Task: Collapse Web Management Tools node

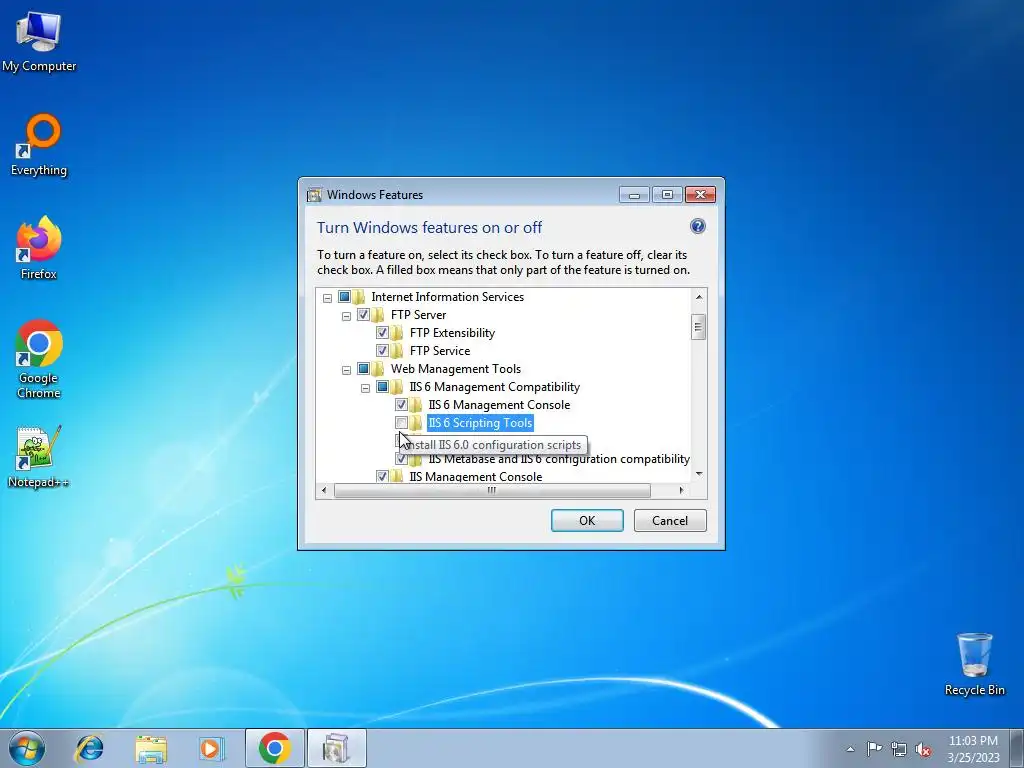Action: 346,370
